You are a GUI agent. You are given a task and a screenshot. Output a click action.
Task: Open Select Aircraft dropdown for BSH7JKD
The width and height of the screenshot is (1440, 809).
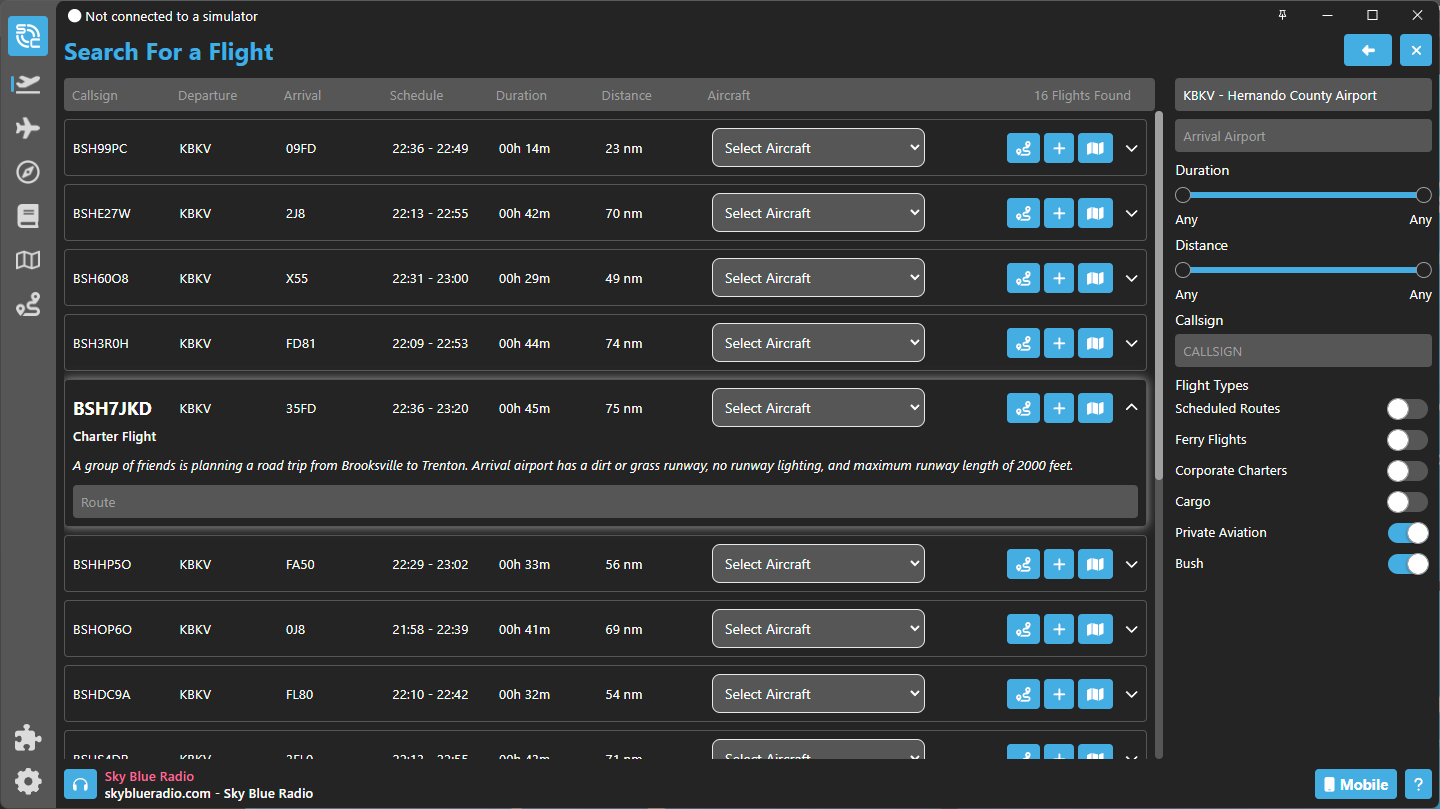point(818,408)
